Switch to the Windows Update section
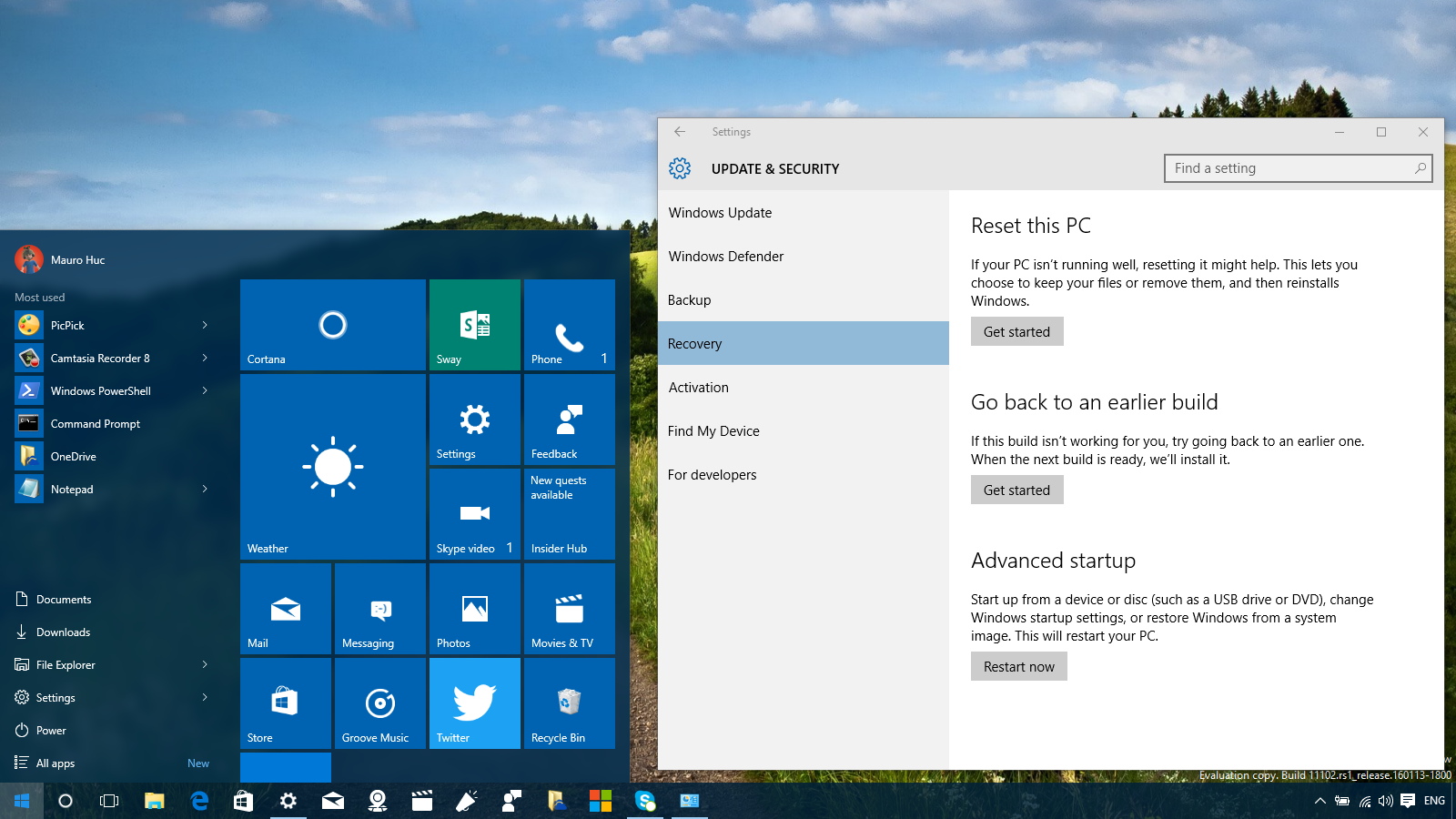 click(x=720, y=212)
